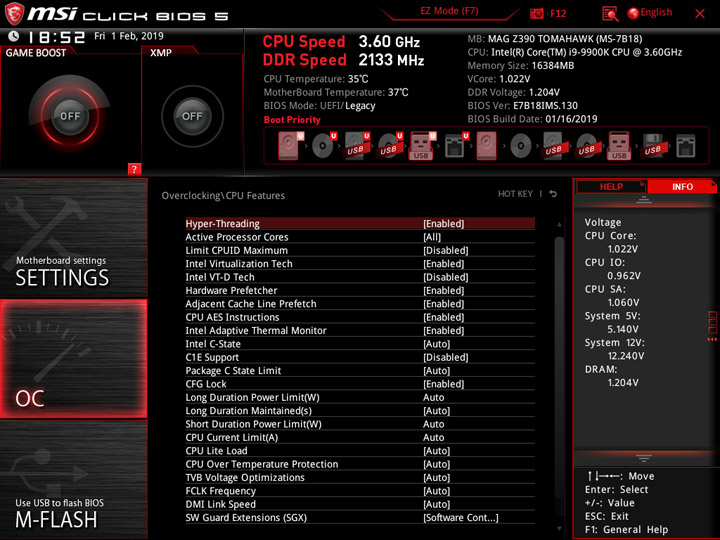The height and width of the screenshot is (540, 720).
Task: Toggle Intel Virtualization Tech setting
Action: pyautogui.click(x=360, y=264)
